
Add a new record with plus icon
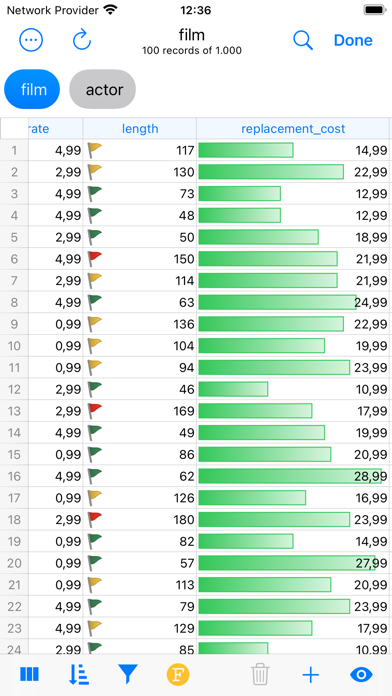pos(311,675)
